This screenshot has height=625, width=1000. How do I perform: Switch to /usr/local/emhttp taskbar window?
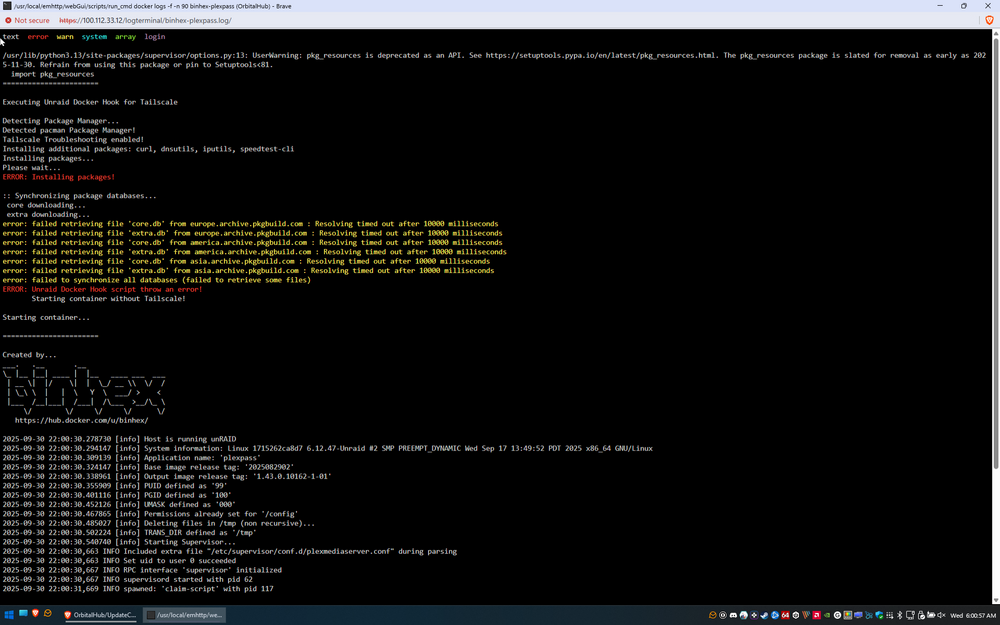coord(184,615)
